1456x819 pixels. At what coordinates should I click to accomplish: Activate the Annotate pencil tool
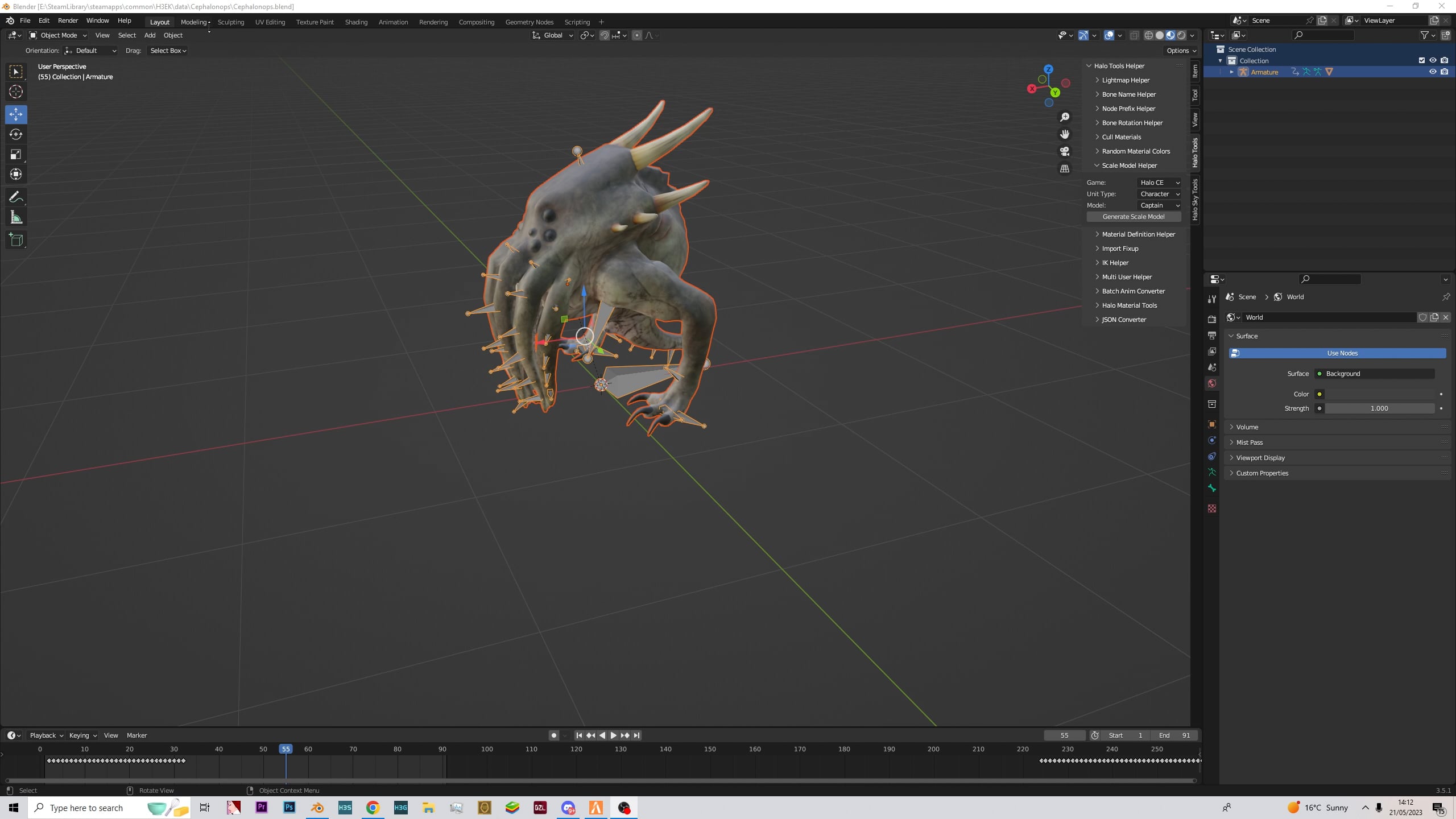16,197
